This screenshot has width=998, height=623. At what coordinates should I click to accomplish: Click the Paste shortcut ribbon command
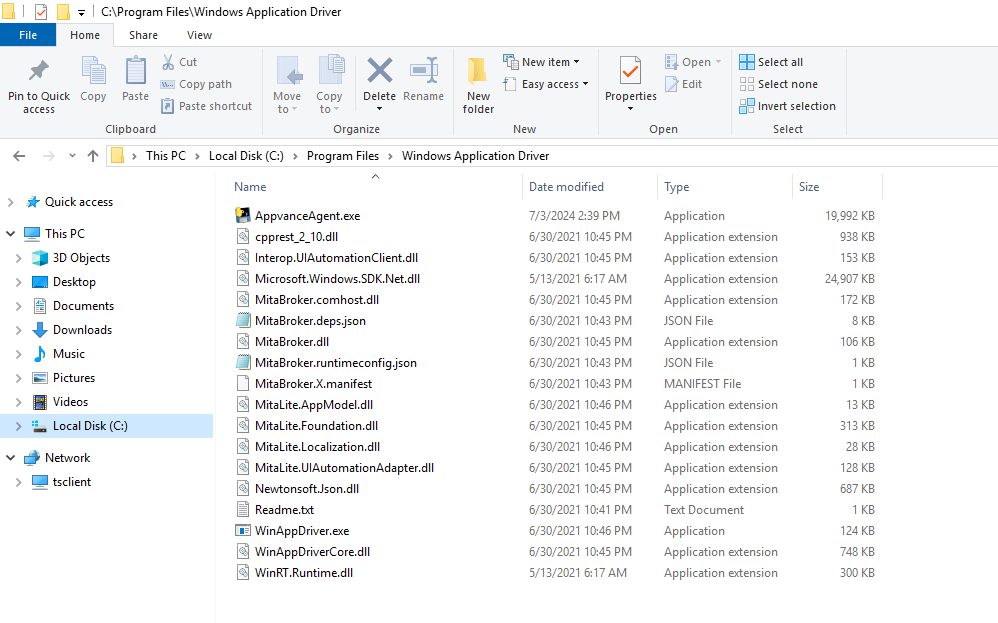pyautogui.click(x=206, y=106)
